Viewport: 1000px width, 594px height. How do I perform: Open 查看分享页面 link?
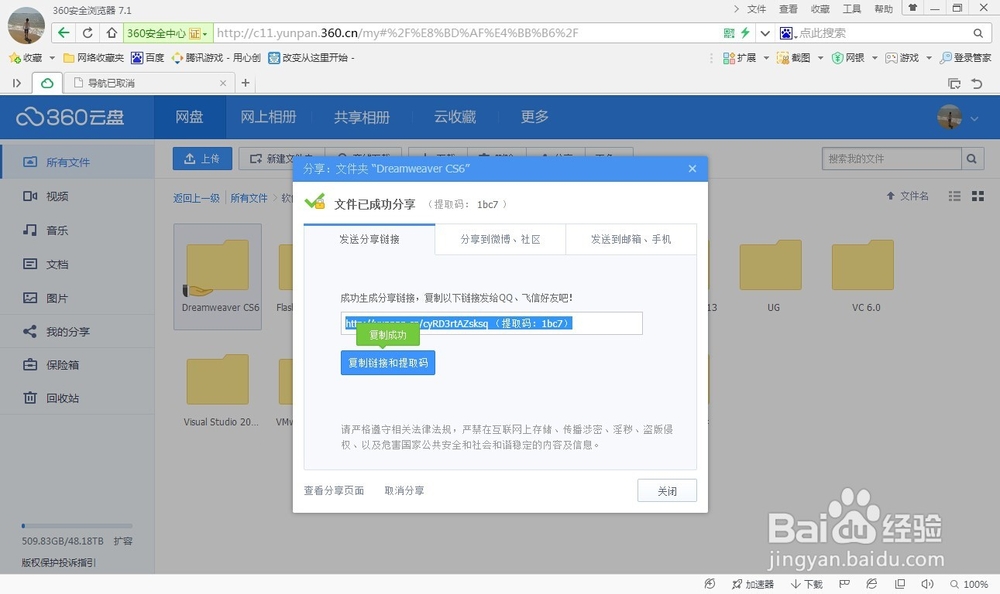coord(334,490)
